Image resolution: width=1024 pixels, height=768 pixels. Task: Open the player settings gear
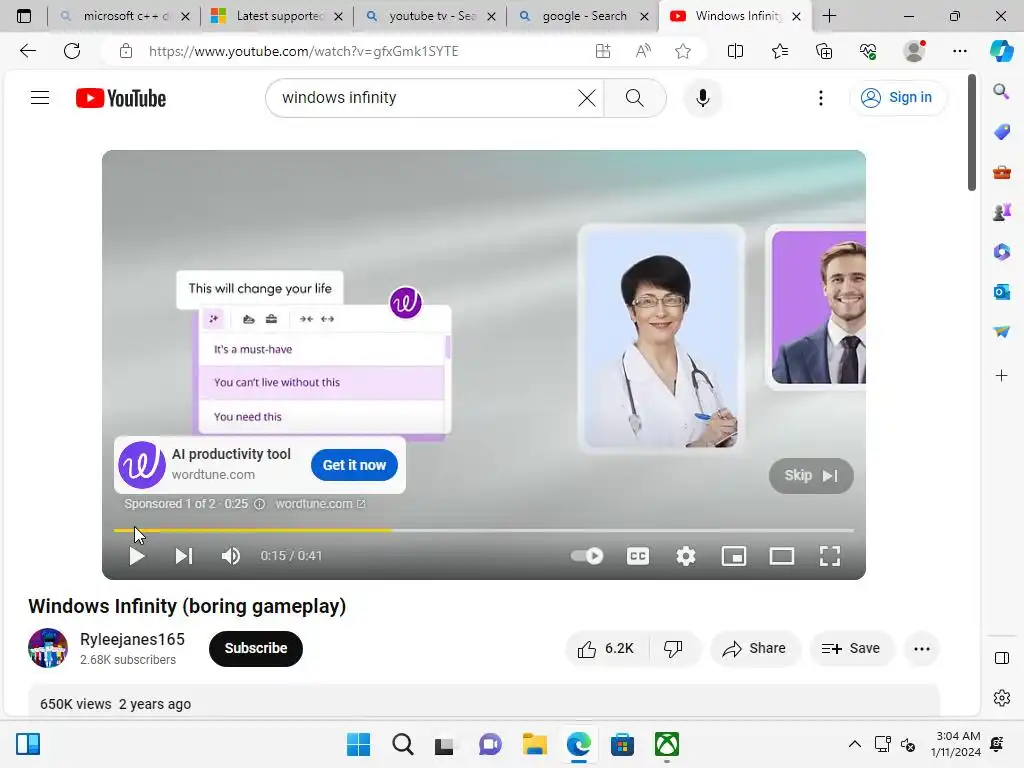click(686, 556)
